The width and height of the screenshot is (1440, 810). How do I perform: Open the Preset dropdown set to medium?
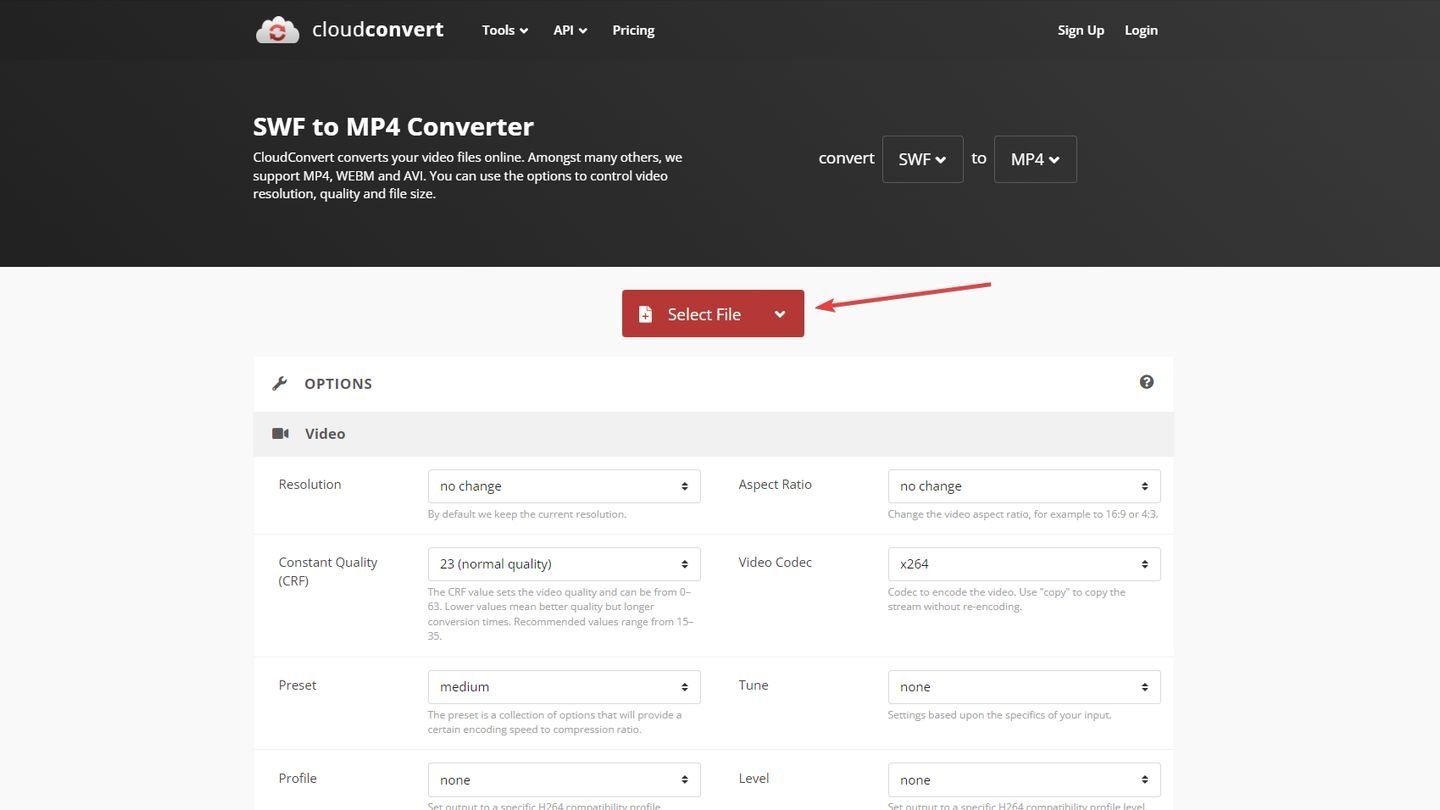point(564,687)
